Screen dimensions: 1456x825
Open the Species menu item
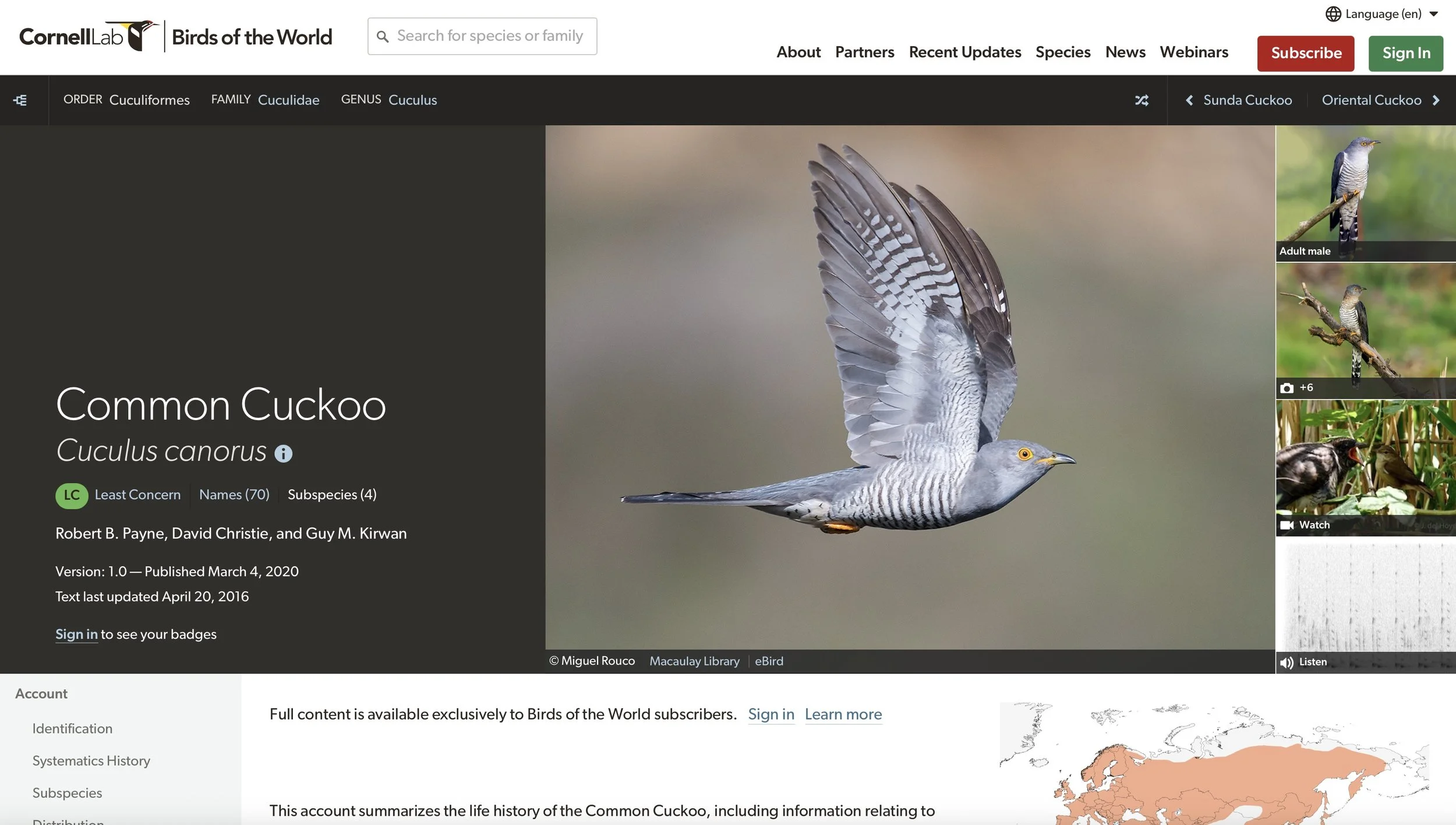click(x=1063, y=52)
